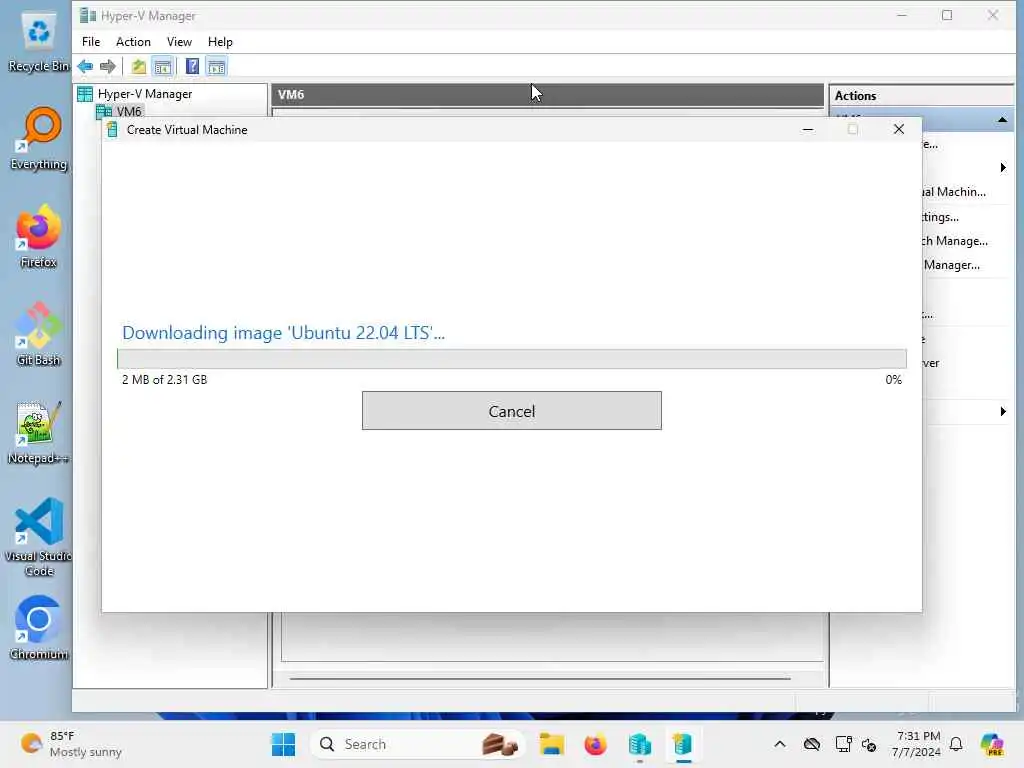This screenshot has height=768, width=1024.
Task: Click the Forward arrow toolbar icon
Action: [x=108, y=67]
